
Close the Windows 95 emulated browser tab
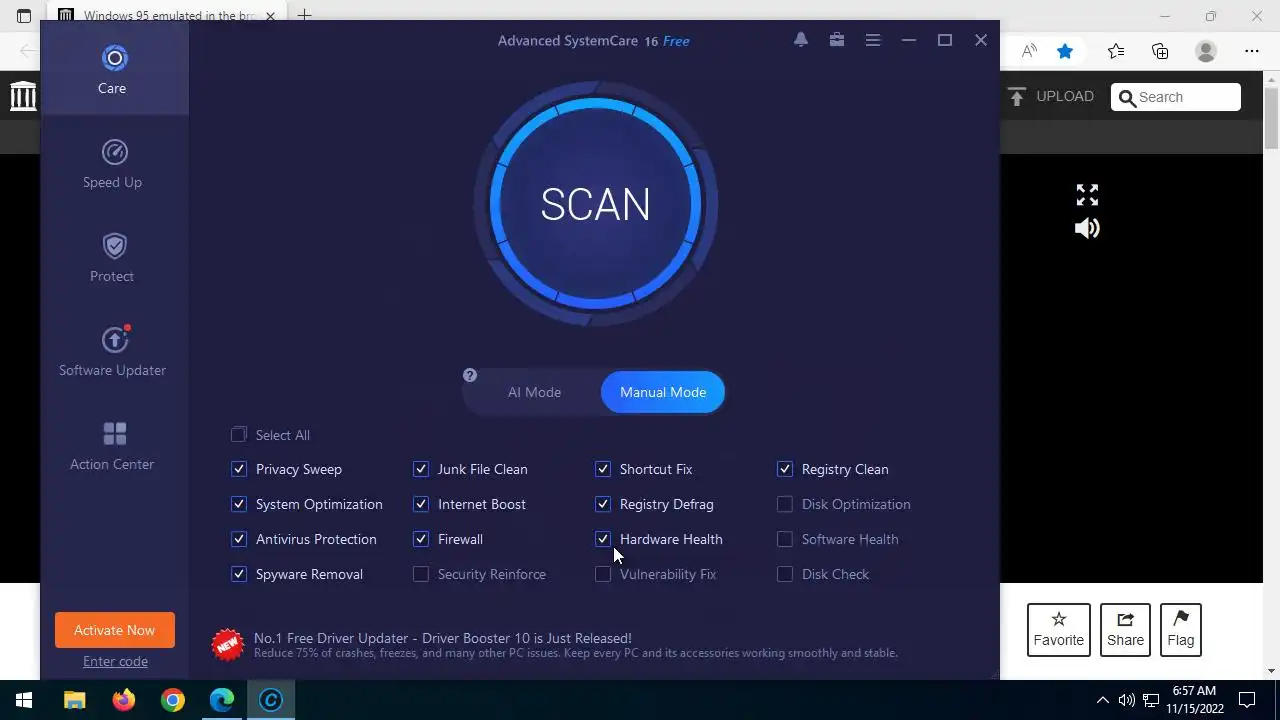270,16
